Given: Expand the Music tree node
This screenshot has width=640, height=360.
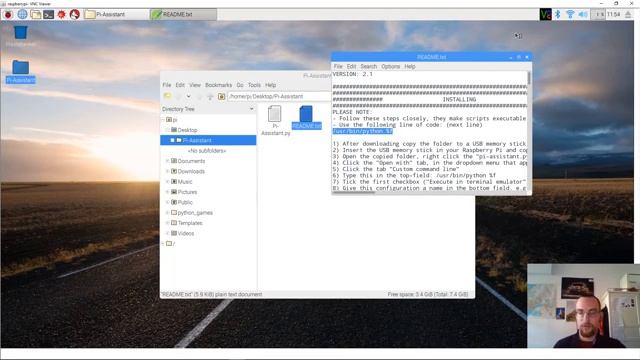Looking at the screenshot, I should click(167, 182).
